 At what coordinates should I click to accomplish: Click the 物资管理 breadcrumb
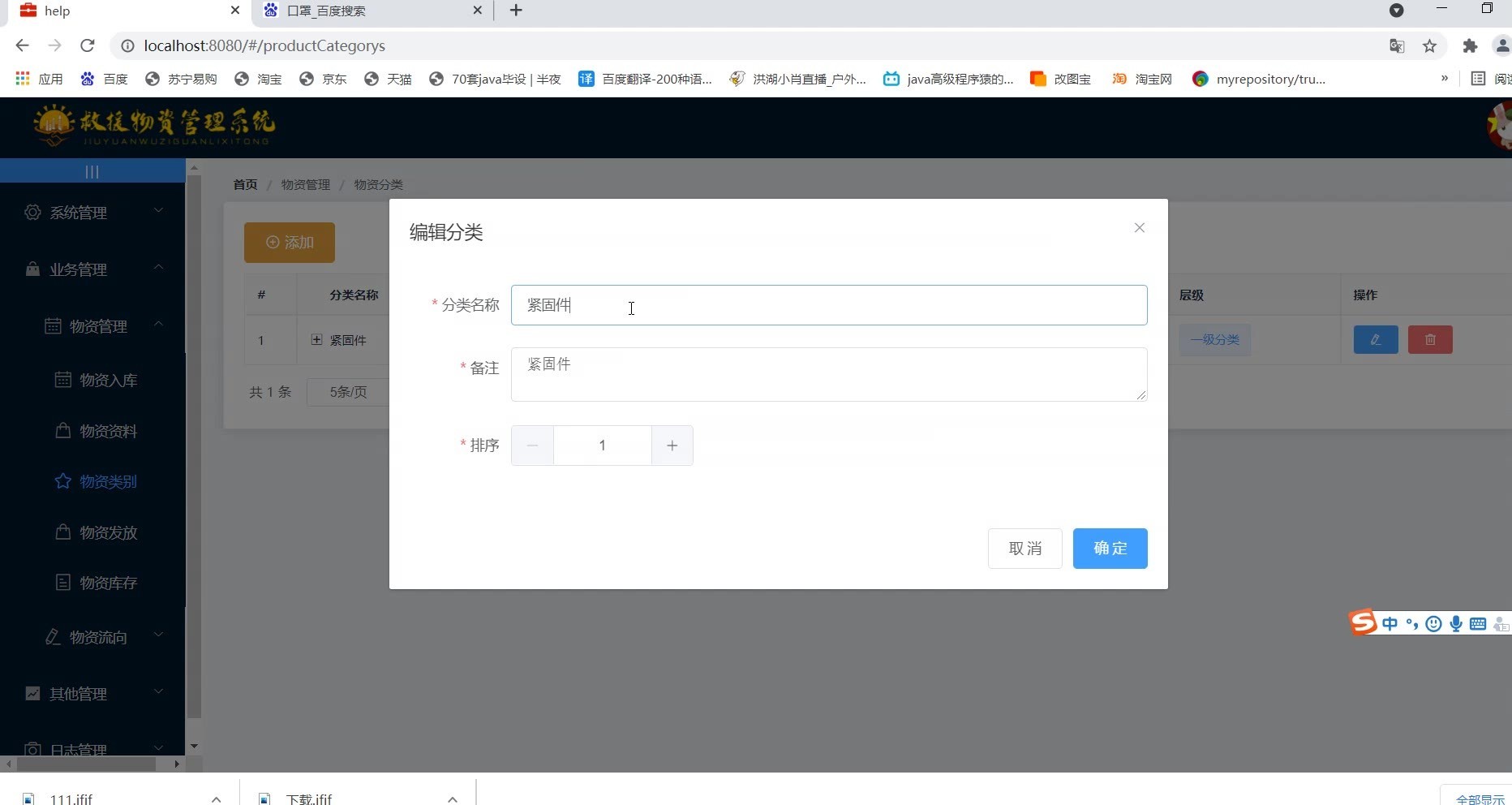coord(306,185)
